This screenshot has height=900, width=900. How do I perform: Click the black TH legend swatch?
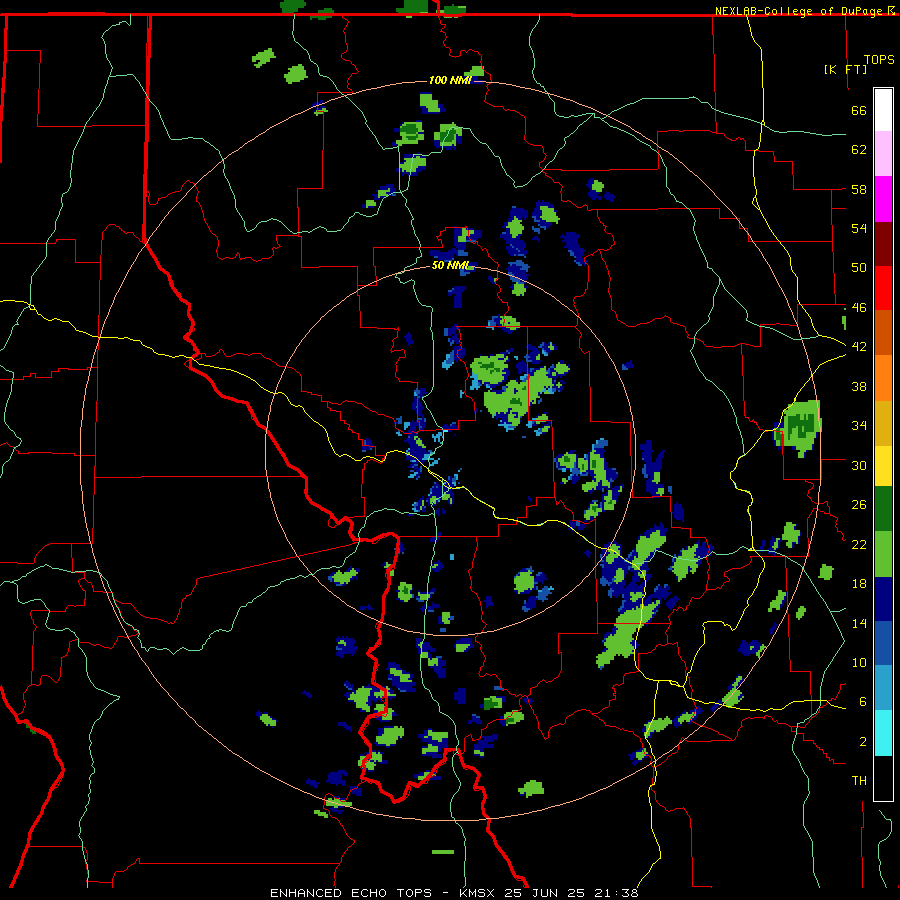pos(883,778)
